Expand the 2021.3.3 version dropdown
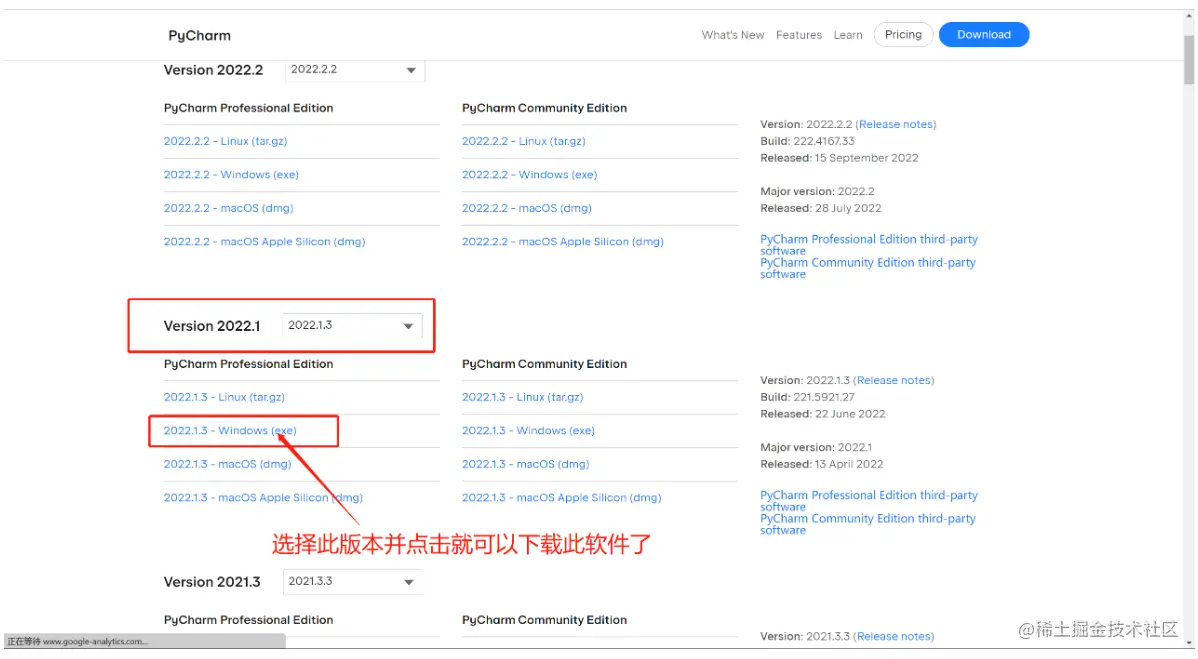 point(352,581)
